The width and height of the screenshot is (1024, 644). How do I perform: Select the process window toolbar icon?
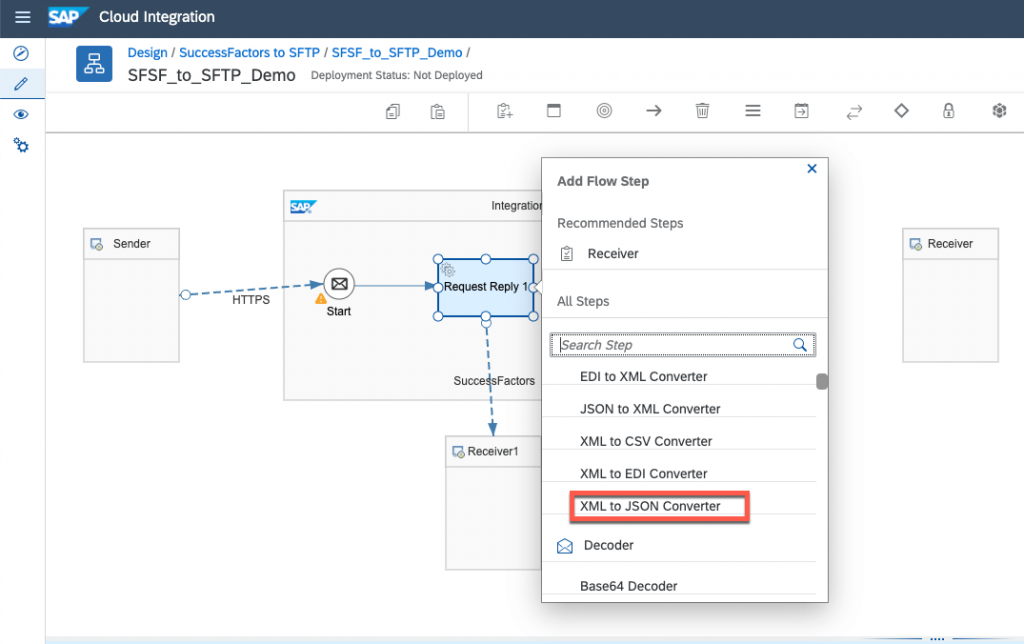pyautogui.click(x=554, y=110)
